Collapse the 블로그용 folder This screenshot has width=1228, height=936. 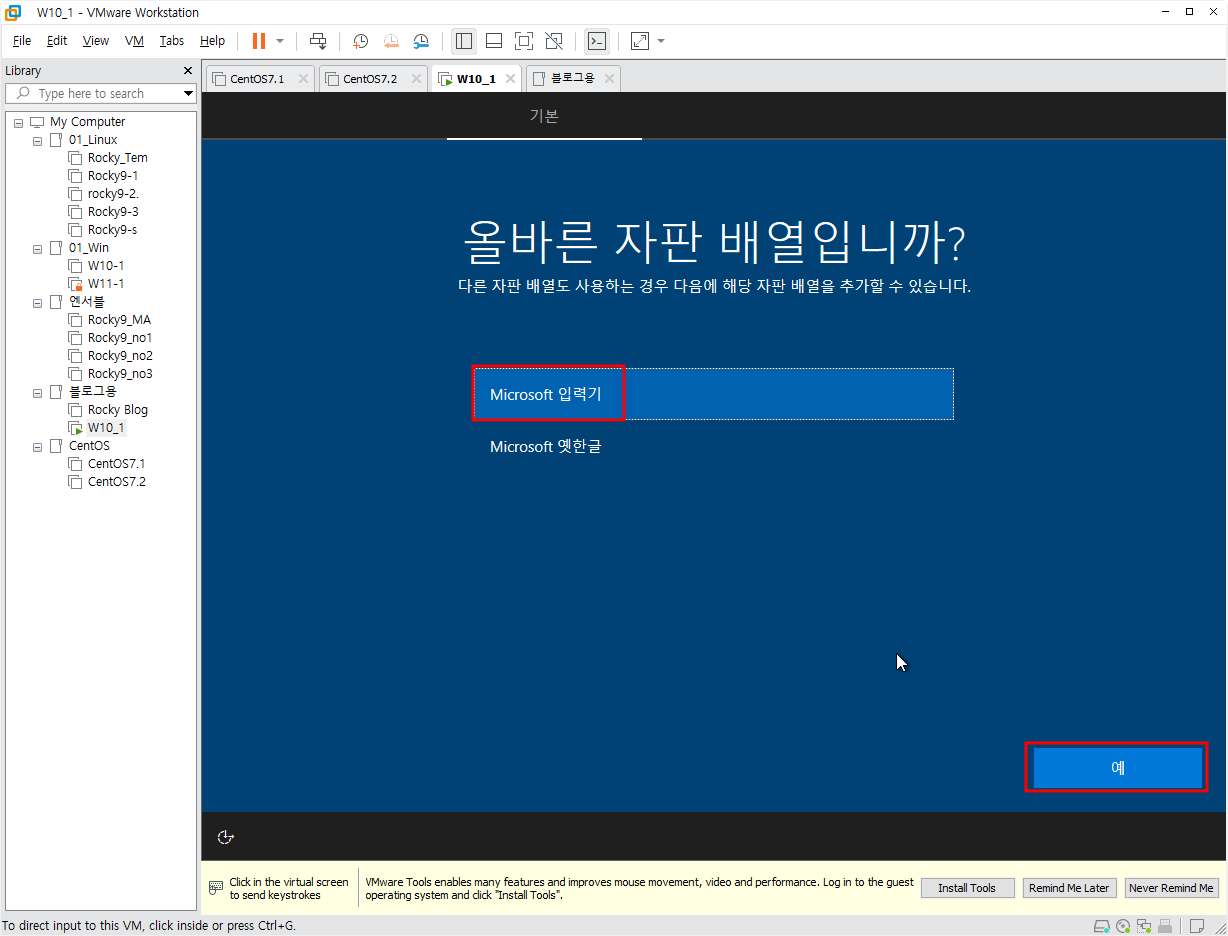(37, 392)
